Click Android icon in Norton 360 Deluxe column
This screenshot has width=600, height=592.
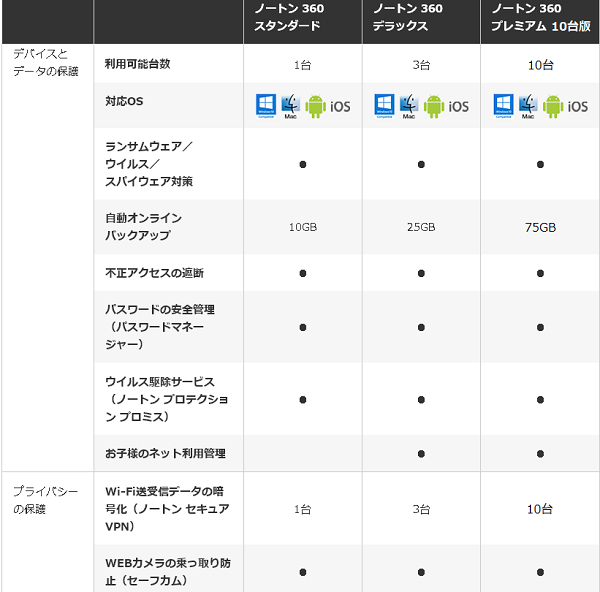coord(434,106)
